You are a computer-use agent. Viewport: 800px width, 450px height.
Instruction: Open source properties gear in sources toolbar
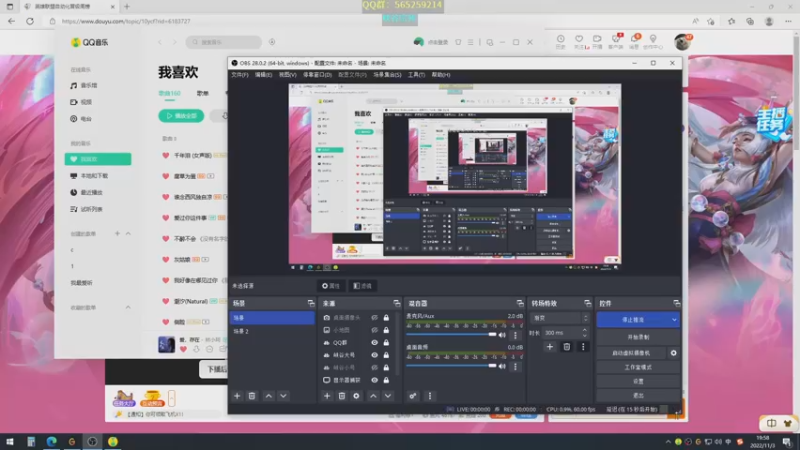356,396
